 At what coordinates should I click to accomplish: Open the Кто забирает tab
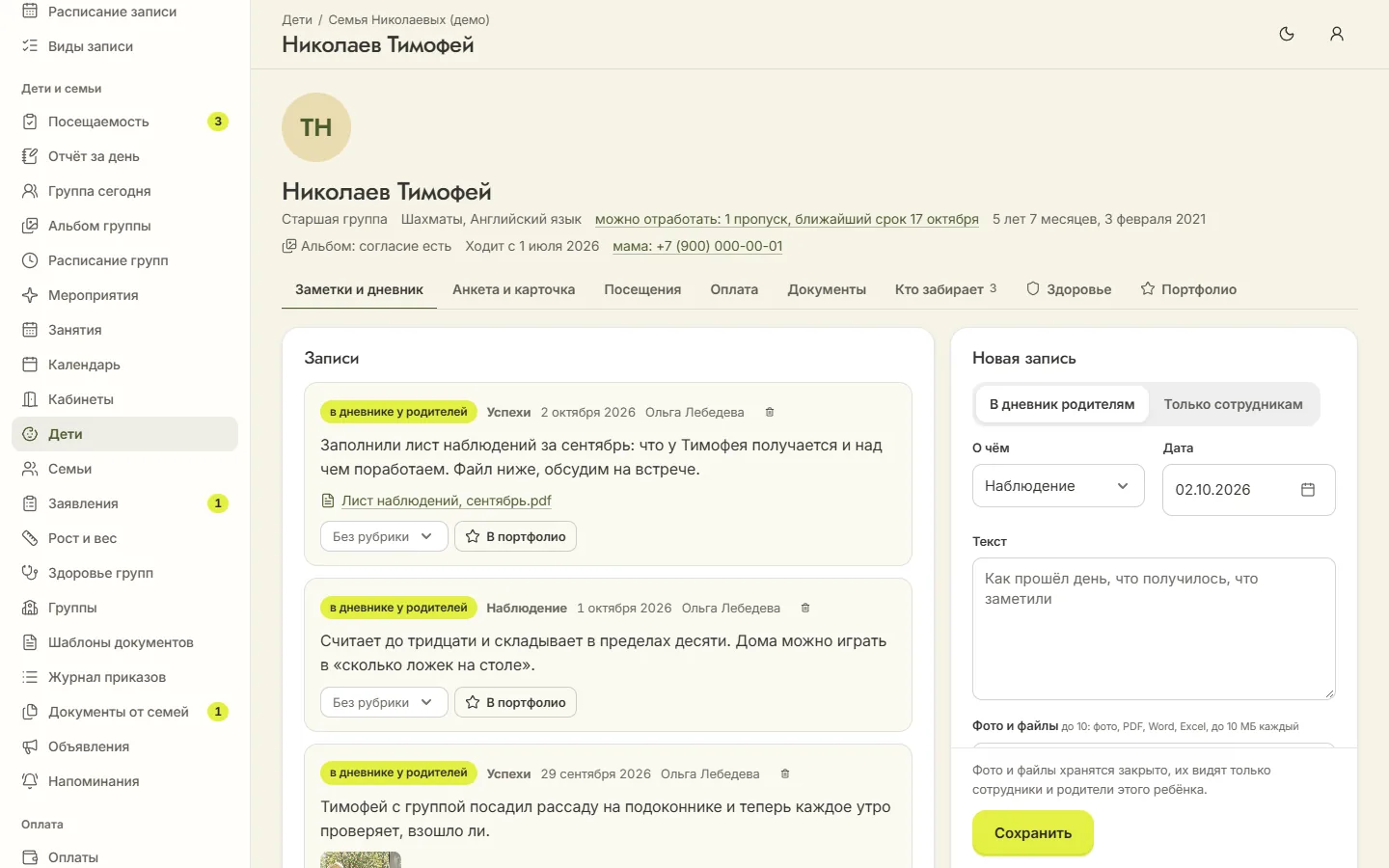pos(945,289)
